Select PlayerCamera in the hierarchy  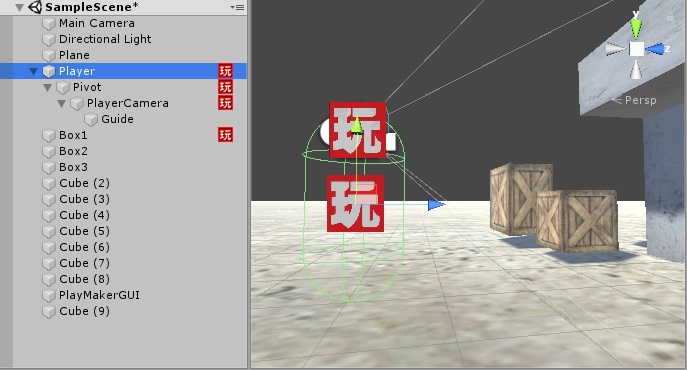point(127,103)
